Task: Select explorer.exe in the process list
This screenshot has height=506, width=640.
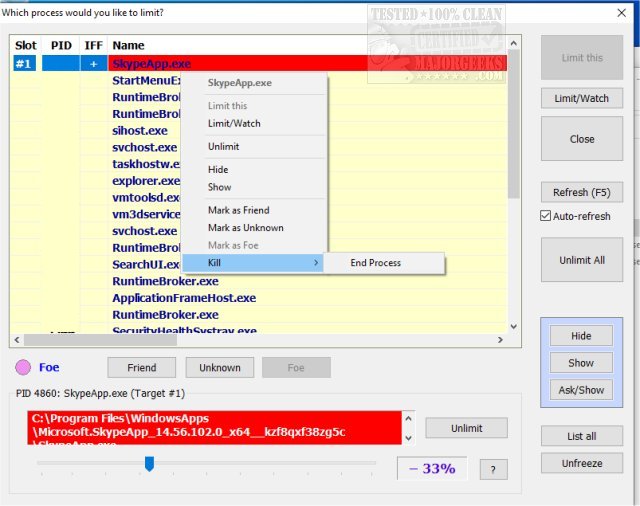Action: point(146,181)
